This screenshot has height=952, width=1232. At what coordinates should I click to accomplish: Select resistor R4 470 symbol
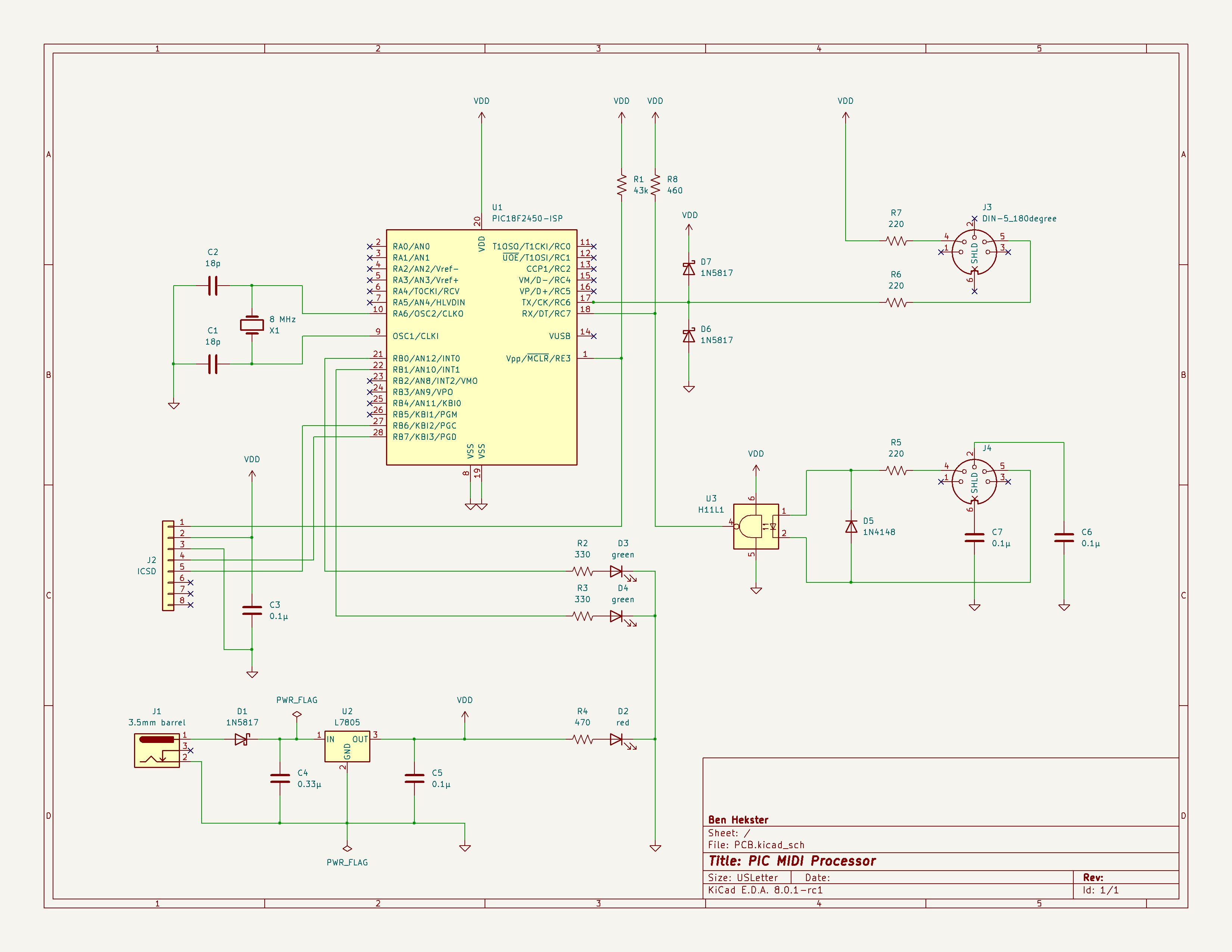pyautogui.click(x=582, y=739)
